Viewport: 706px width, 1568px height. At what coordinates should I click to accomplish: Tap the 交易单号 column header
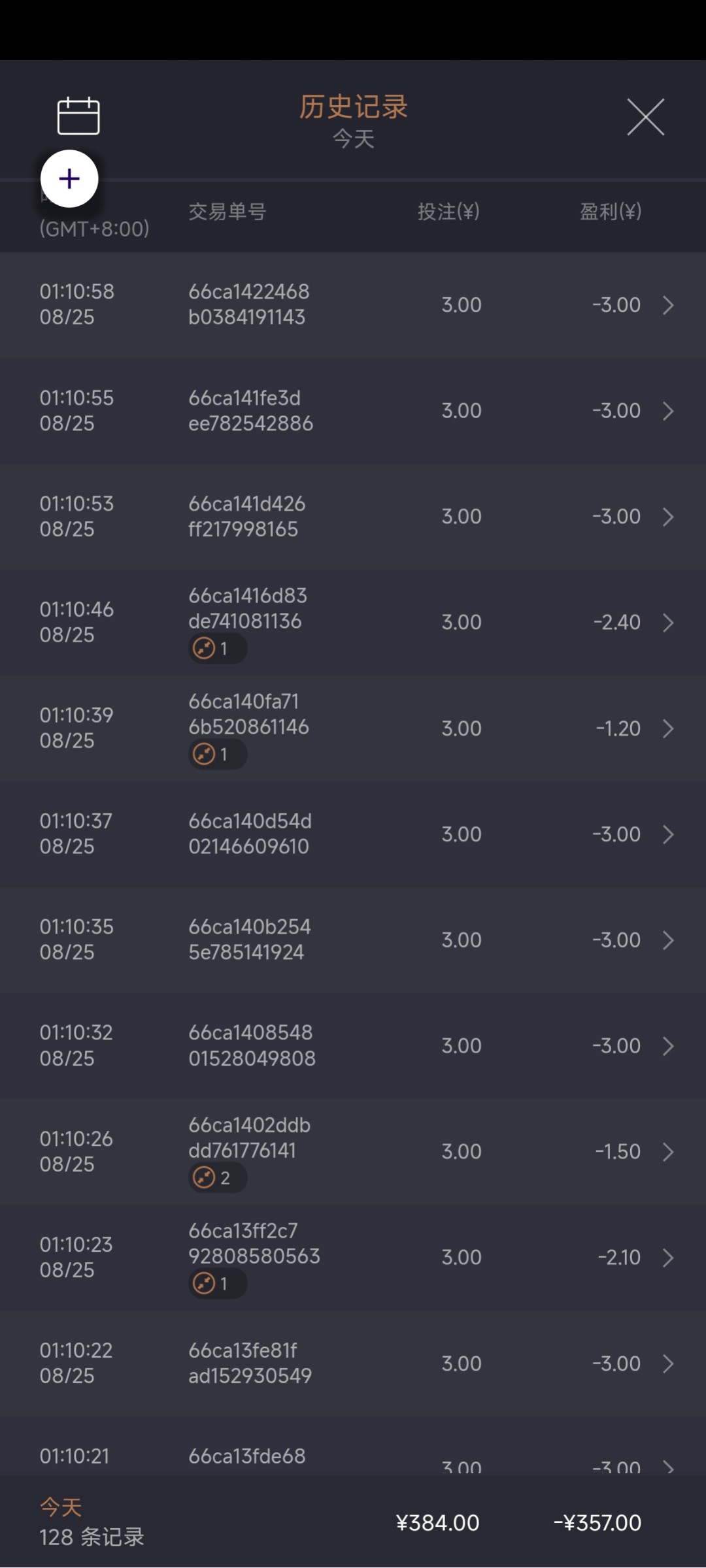pos(227,212)
